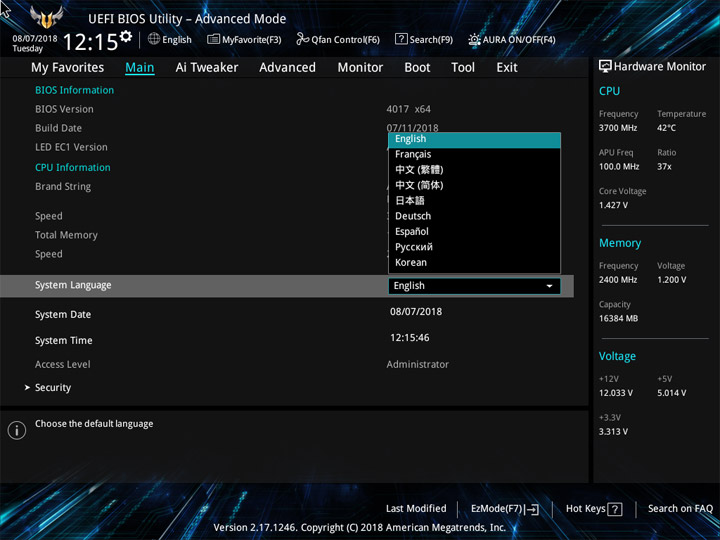The image size is (720, 540).
Task: Click the 1.427 V core voltage value
Action: [x=613, y=205]
